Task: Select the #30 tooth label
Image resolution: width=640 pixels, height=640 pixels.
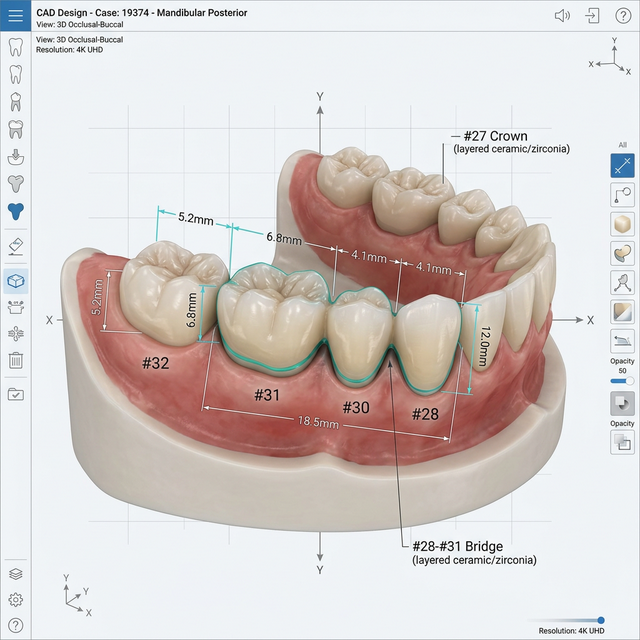Action: pyautogui.click(x=356, y=407)
